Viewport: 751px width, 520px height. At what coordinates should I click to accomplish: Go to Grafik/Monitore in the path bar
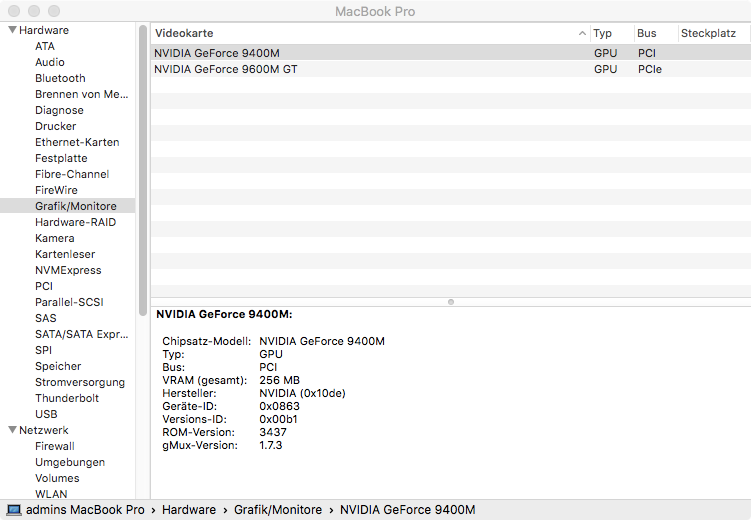[278, 510]
